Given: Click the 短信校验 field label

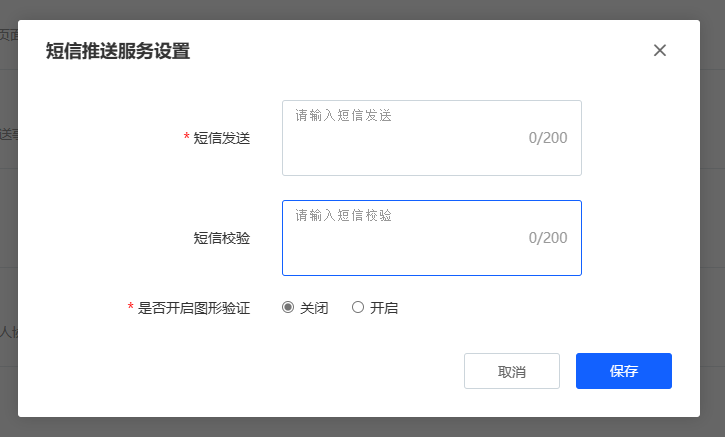Looking at the screenshot, I should 221,238.
